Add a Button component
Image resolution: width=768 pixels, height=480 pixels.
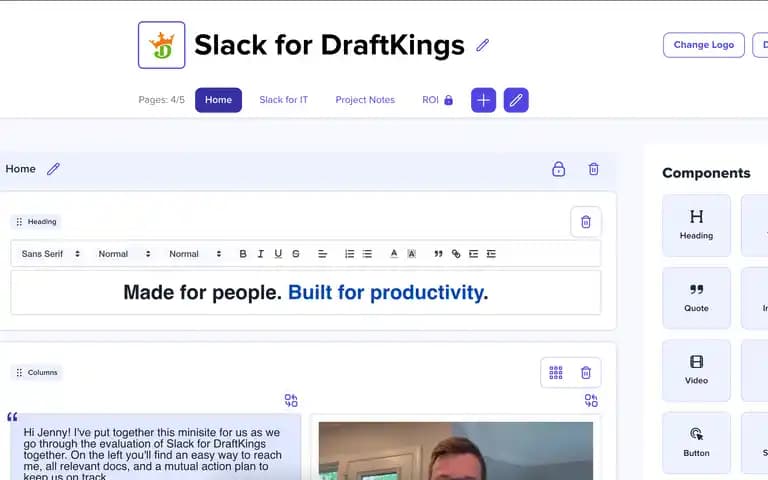[x=696, y=443]
